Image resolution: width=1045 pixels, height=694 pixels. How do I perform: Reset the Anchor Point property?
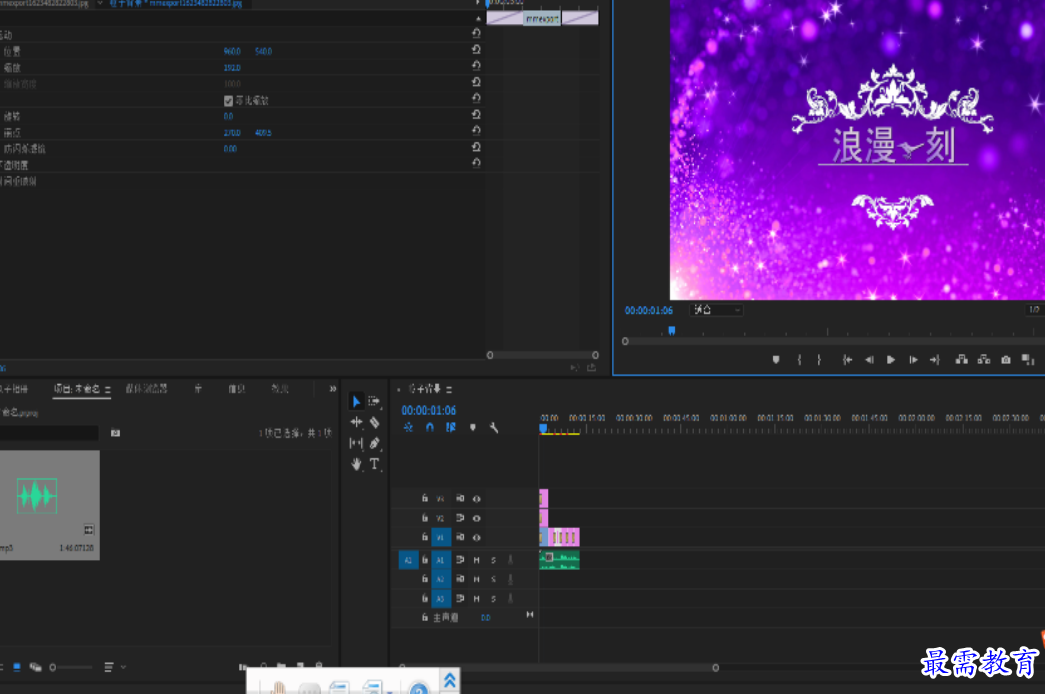click(x=476, y=131)
